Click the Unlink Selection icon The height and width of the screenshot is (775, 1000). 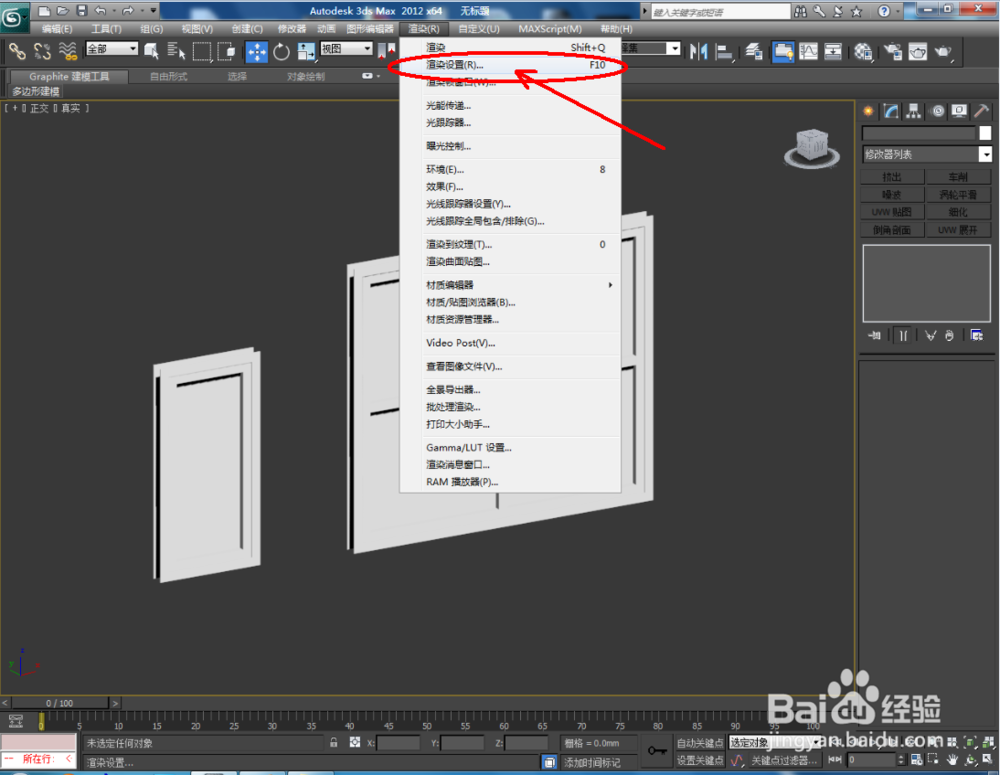[42, 51]
